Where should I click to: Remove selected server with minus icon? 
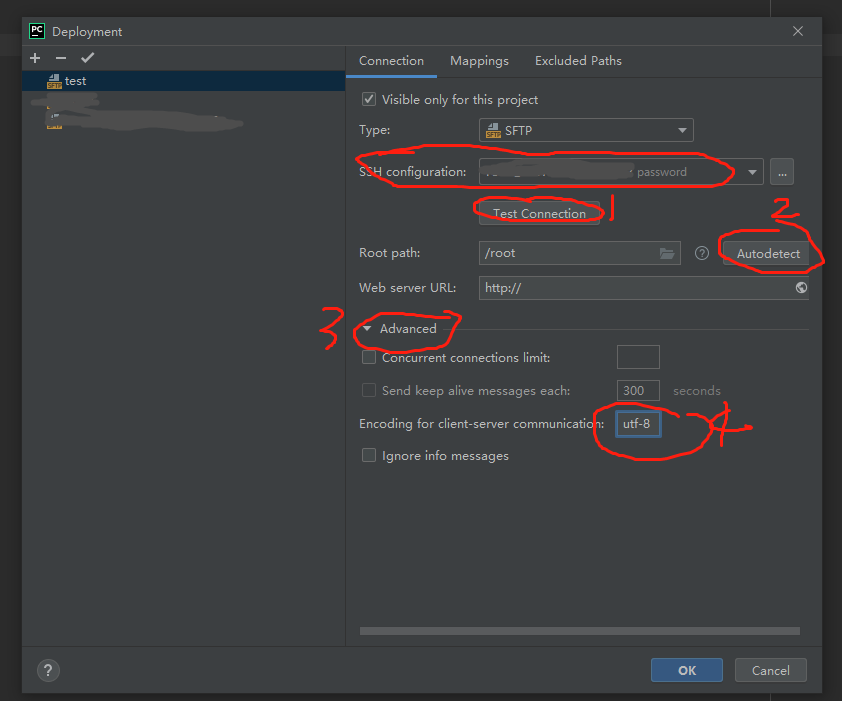(61, 58)
